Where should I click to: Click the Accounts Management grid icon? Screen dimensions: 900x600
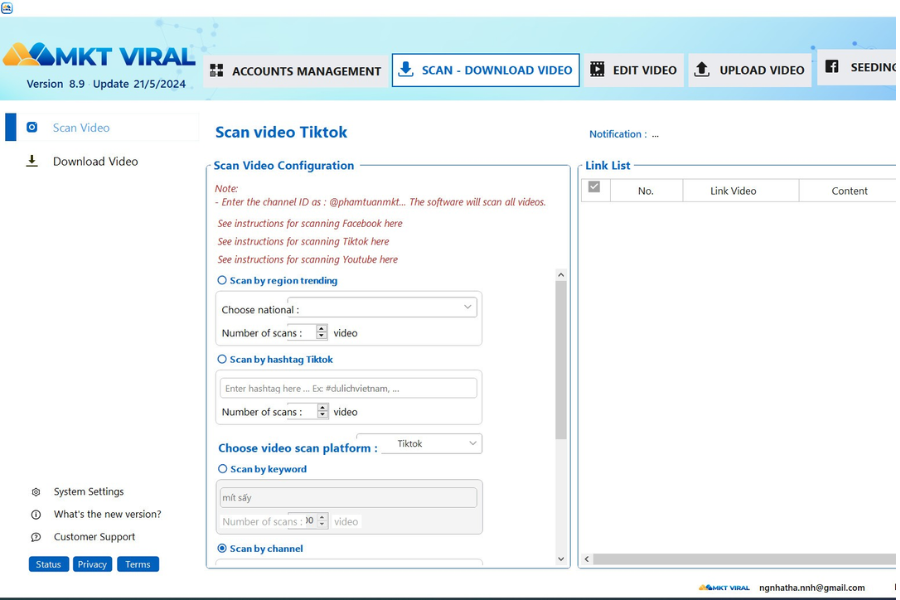click(x=216, y=71)
